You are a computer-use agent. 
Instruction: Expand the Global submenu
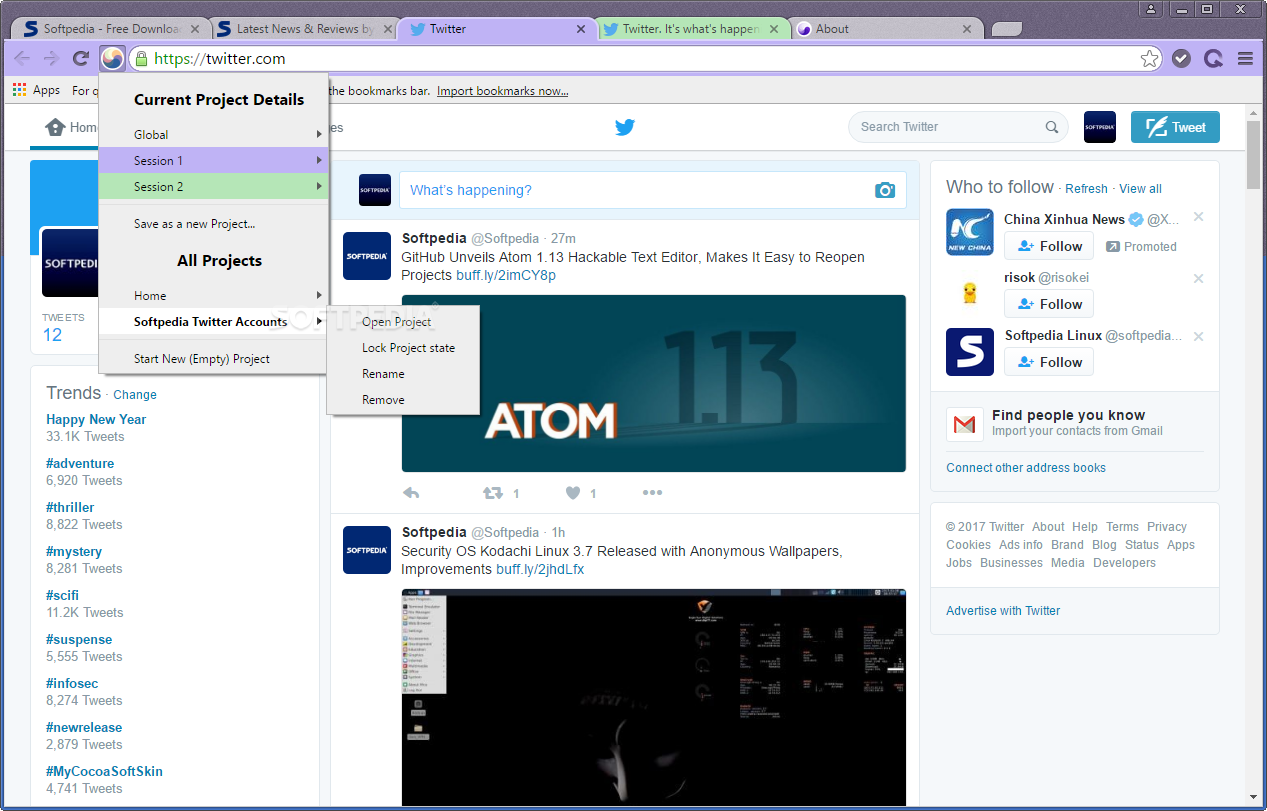coord(213,135)
